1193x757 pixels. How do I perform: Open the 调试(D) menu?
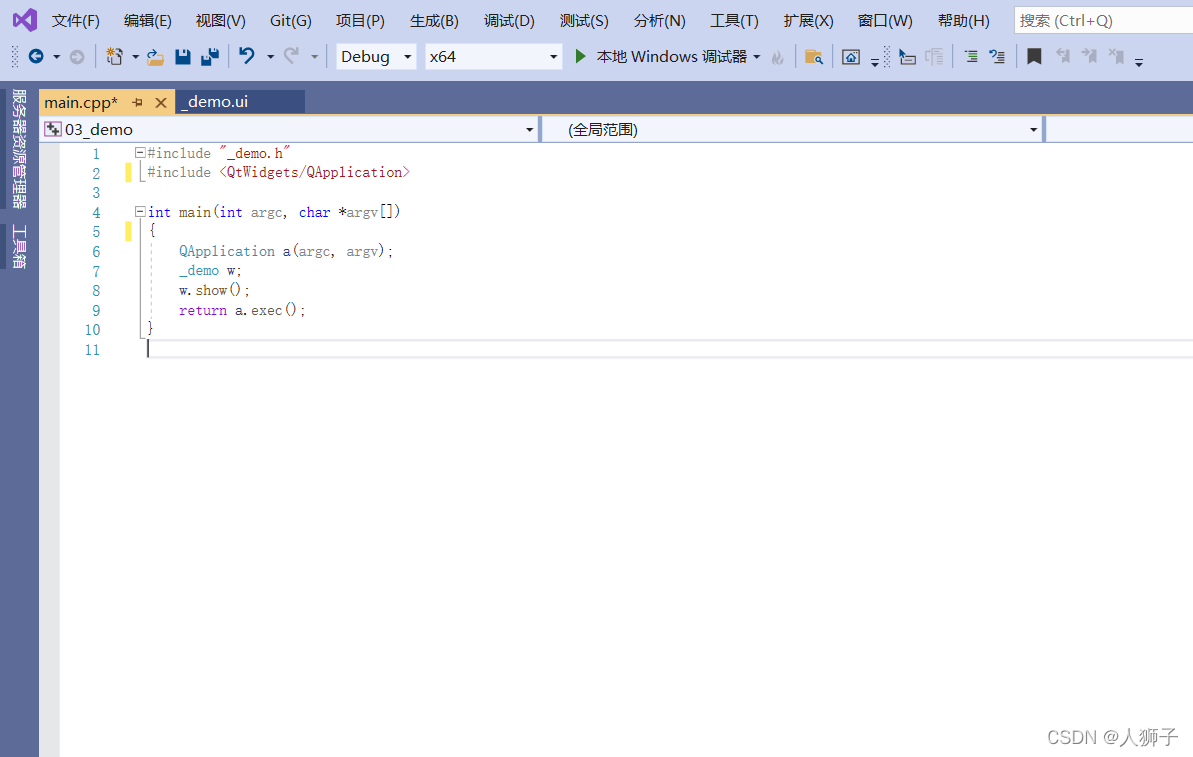509,21
